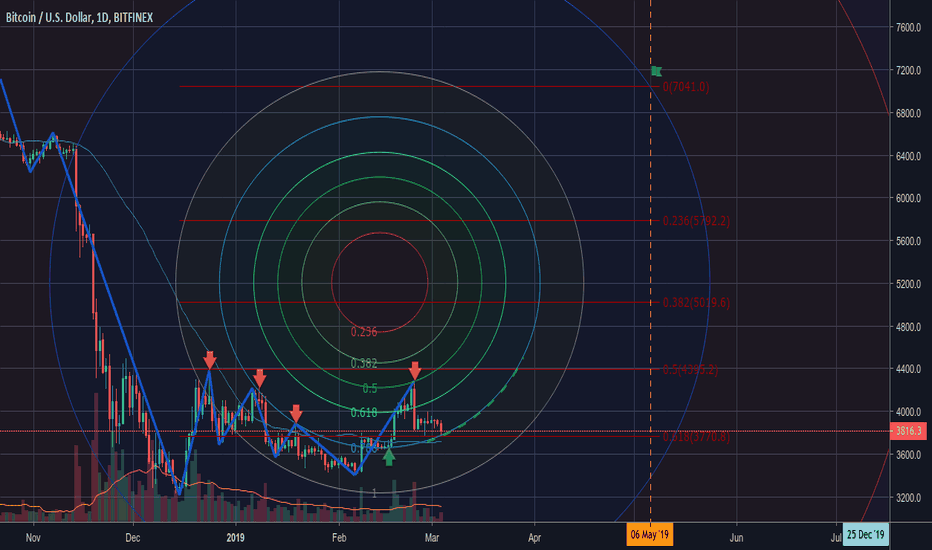The width and height of the screenshot is (932, 550).
Task: Click the 25 Dec '19 date label
Action: point(865,535)
